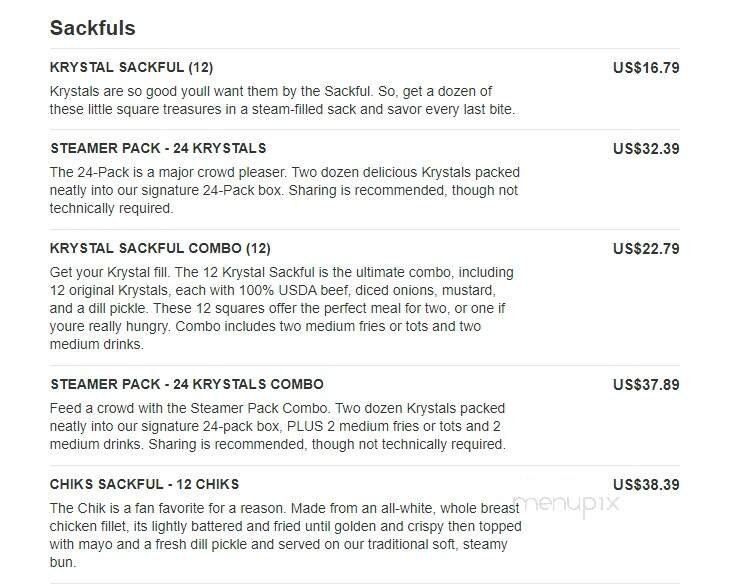The image size is (745, 586).
Task: Open the KRYSTAL SACKFUL (12) item
Action: (131, 68)
